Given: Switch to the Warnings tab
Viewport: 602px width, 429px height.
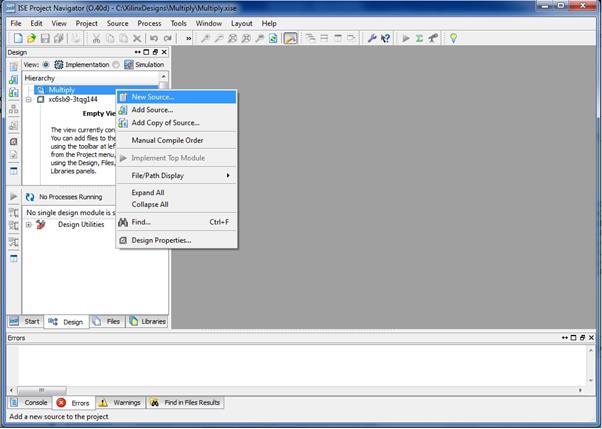Looking at the screenshot, I should pos(120,402).
